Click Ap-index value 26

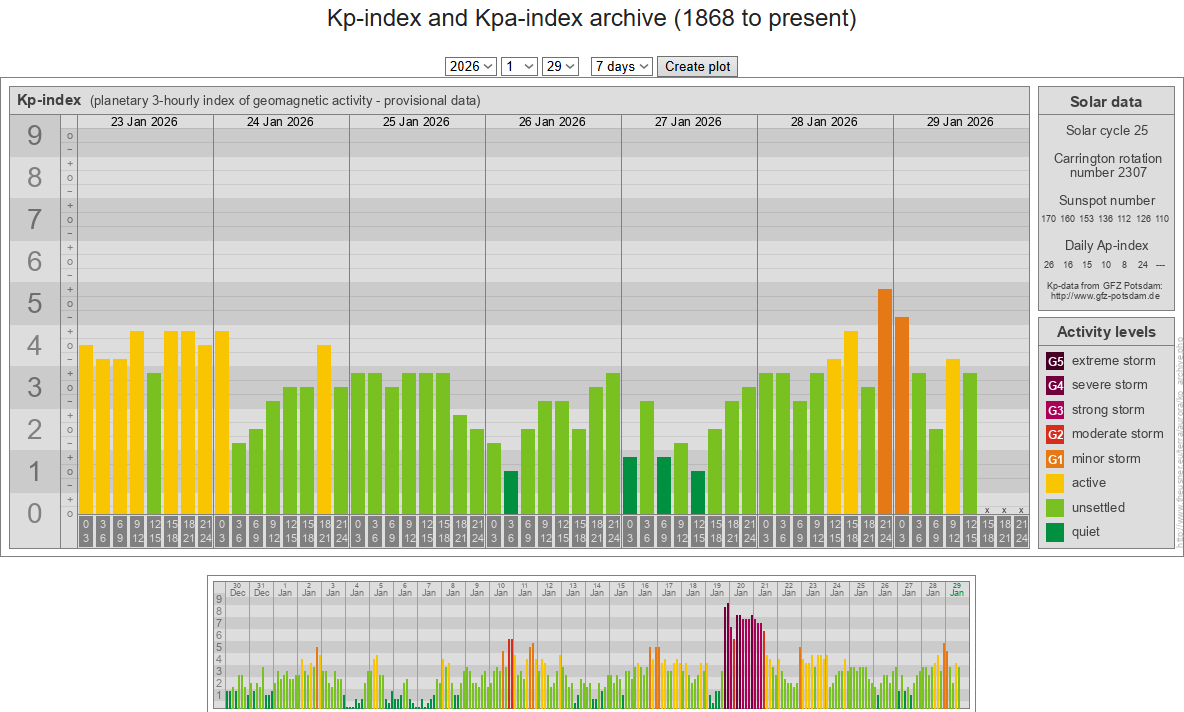tap(1049, 265)
